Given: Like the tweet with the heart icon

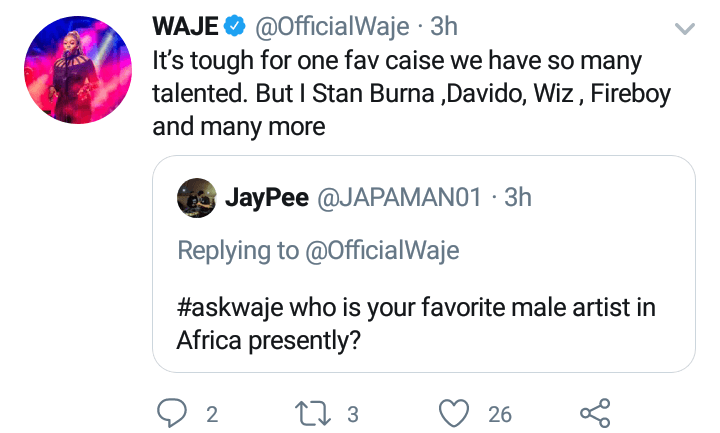Looking at the screenshot, I should tap(456, 412).
